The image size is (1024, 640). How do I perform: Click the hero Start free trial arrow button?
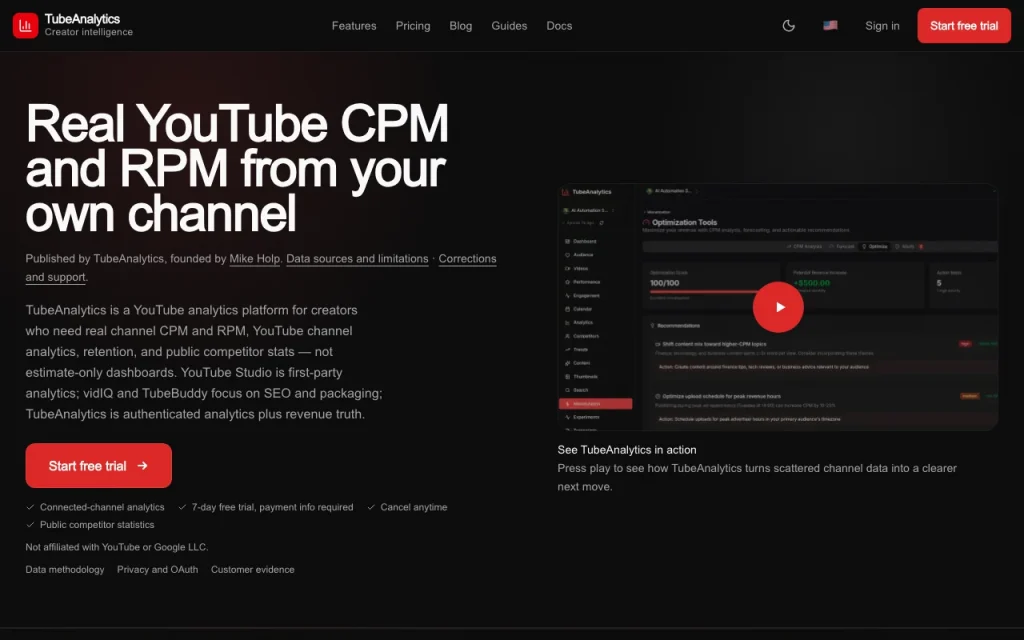click(x=99, y=466)
